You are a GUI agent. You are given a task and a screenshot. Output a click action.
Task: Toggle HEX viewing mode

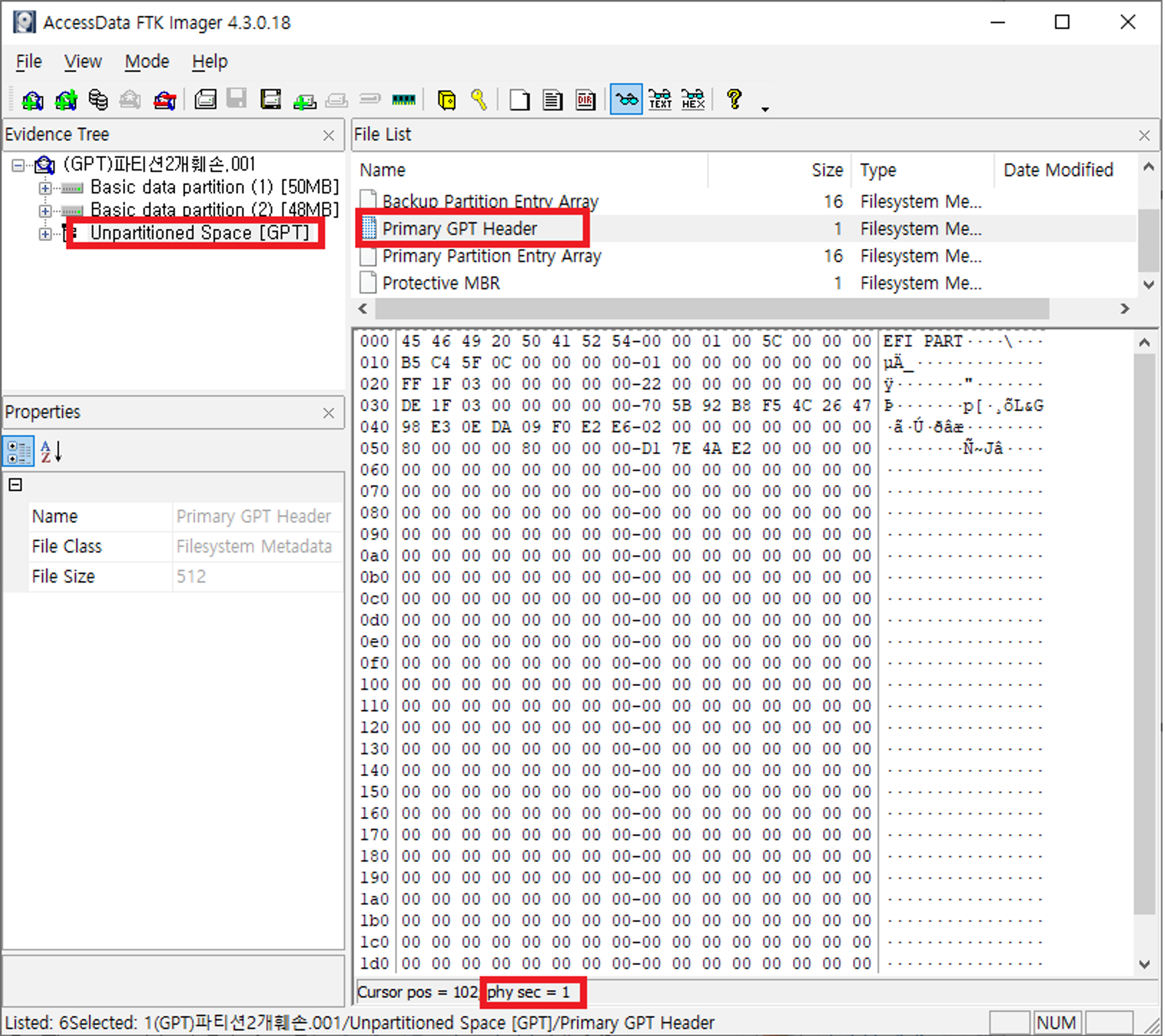coord(693,100)
